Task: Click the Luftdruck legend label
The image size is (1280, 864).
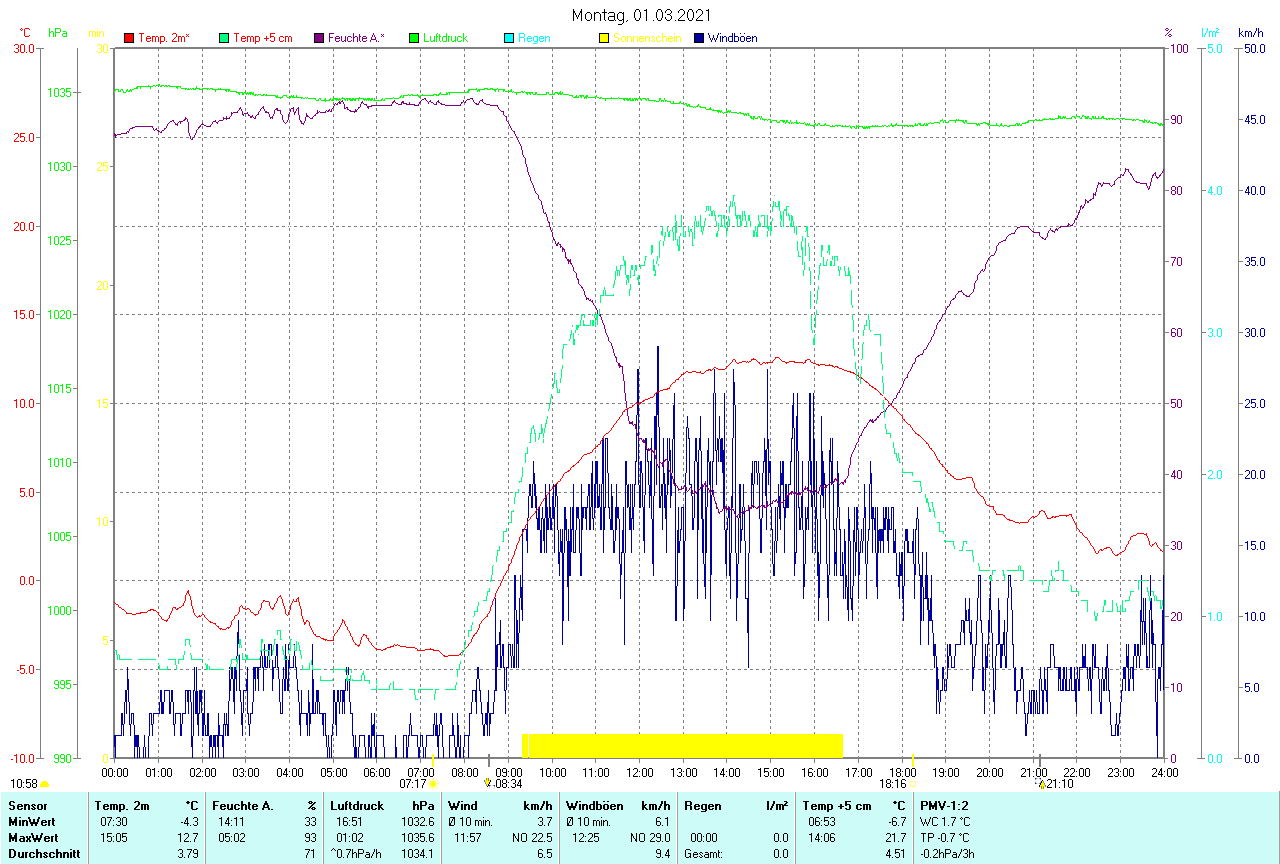Action: 446,38
